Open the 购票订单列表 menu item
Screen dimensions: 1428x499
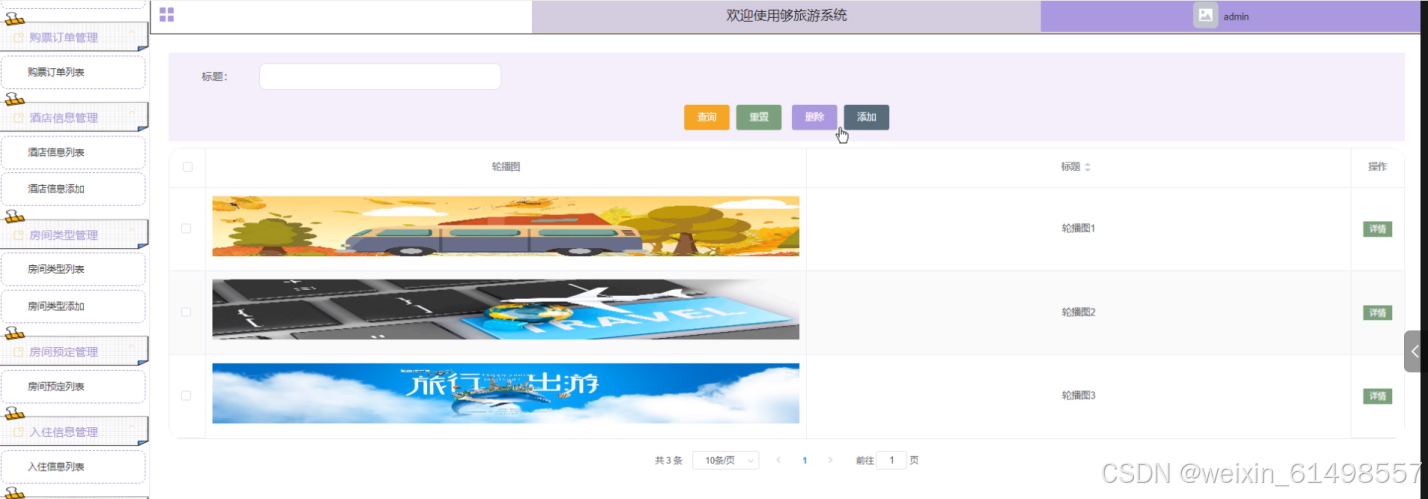(73, 72)
